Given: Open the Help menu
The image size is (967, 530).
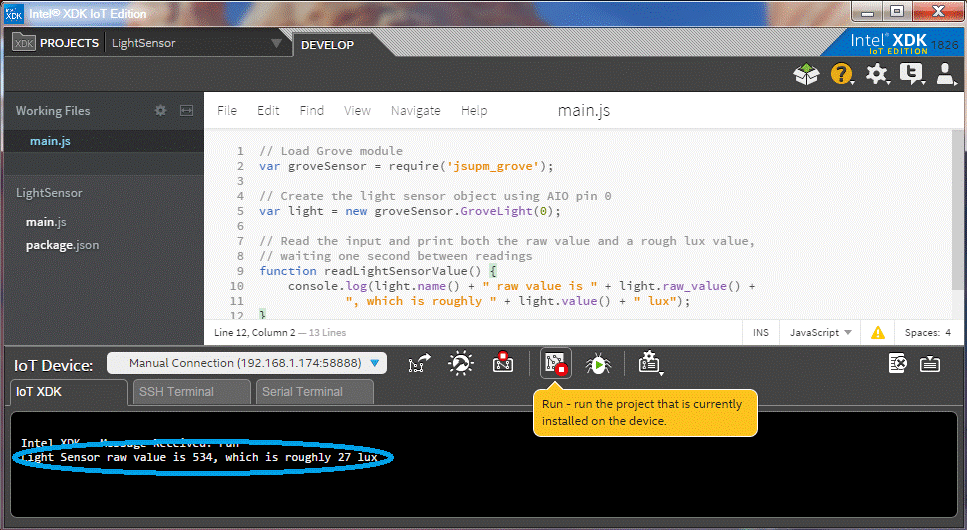Looking at the screenshot, I should tap(474, 110).
